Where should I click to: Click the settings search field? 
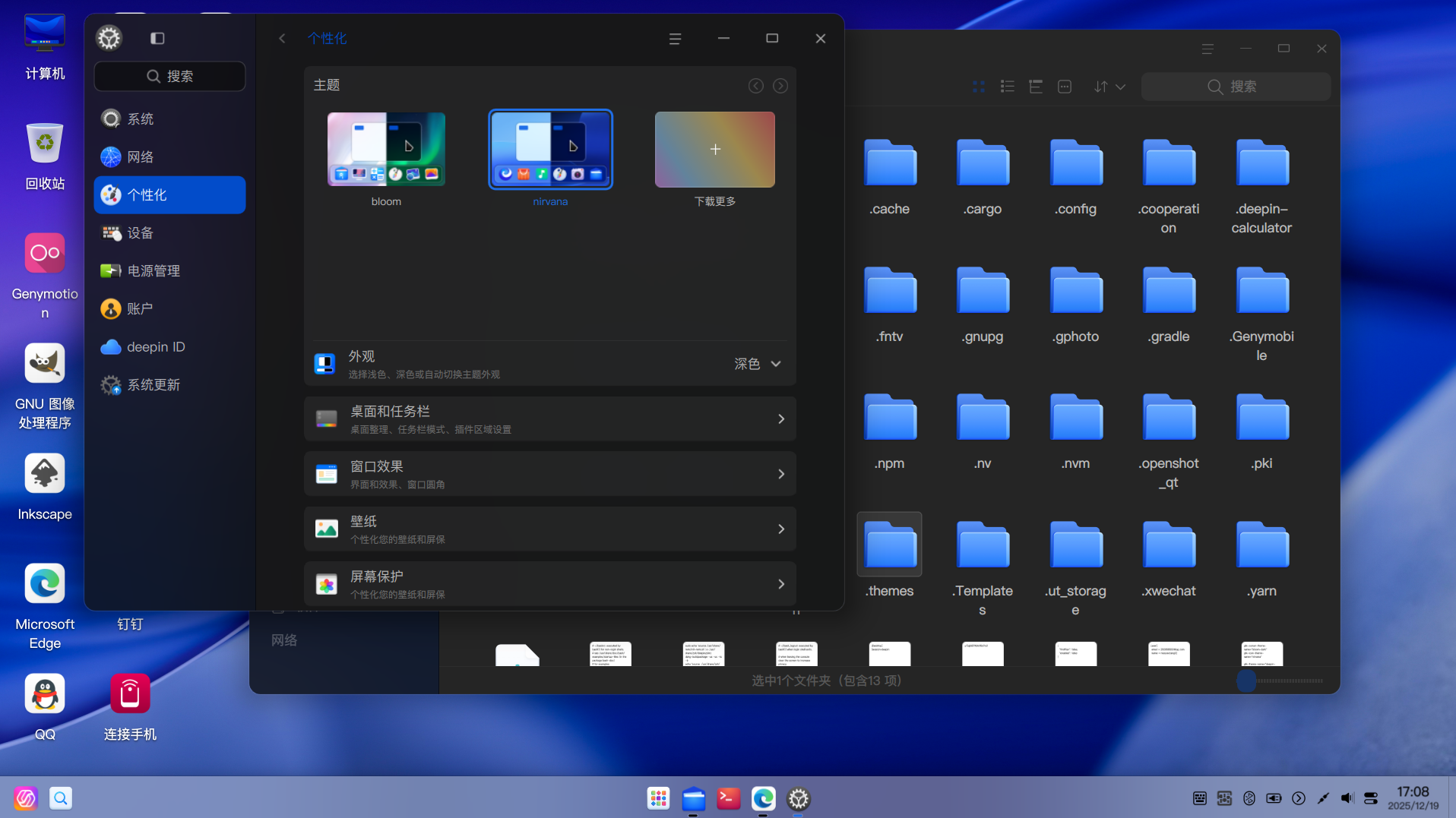[169, 76]
